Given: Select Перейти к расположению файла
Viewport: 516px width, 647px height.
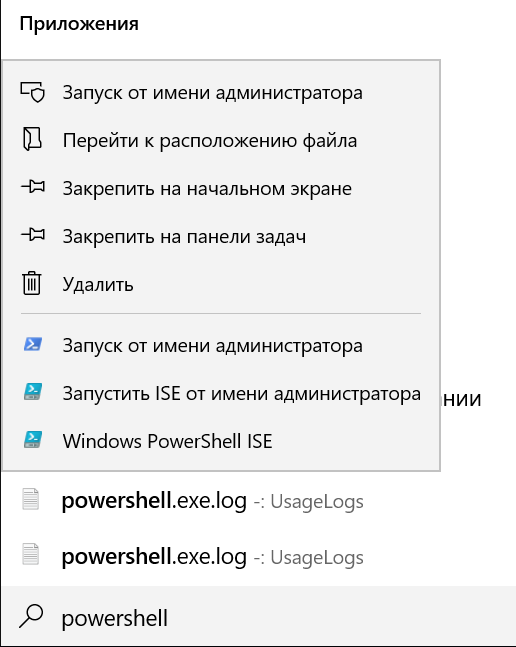Looking at the screenshot, I should pyautogui.click(x=221, y=140).
